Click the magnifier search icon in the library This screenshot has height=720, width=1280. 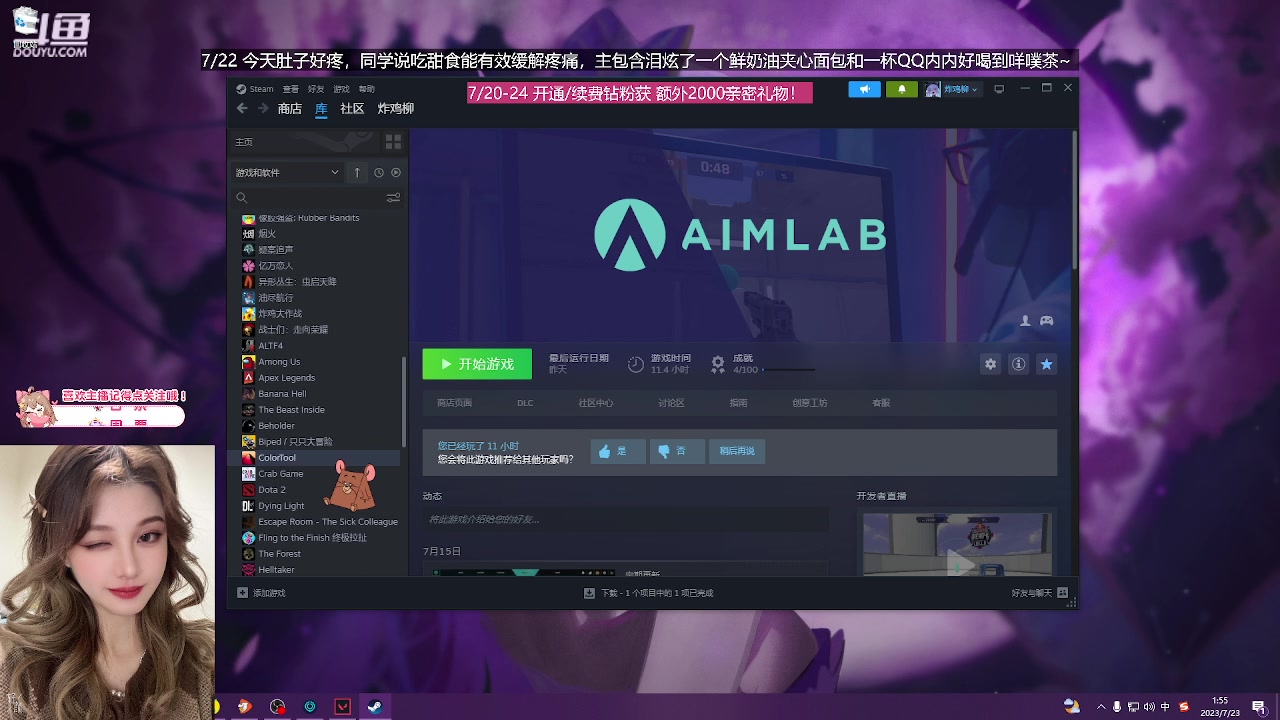pos(241,198)
